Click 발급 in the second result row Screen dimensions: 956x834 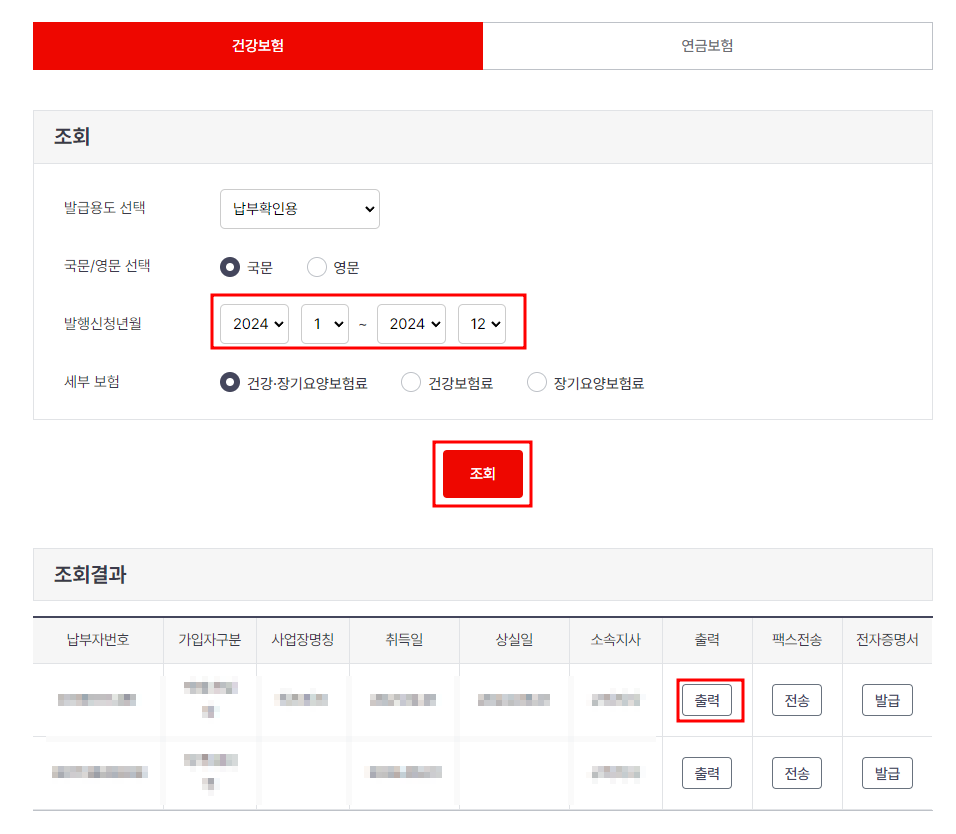tap(886, 772)
